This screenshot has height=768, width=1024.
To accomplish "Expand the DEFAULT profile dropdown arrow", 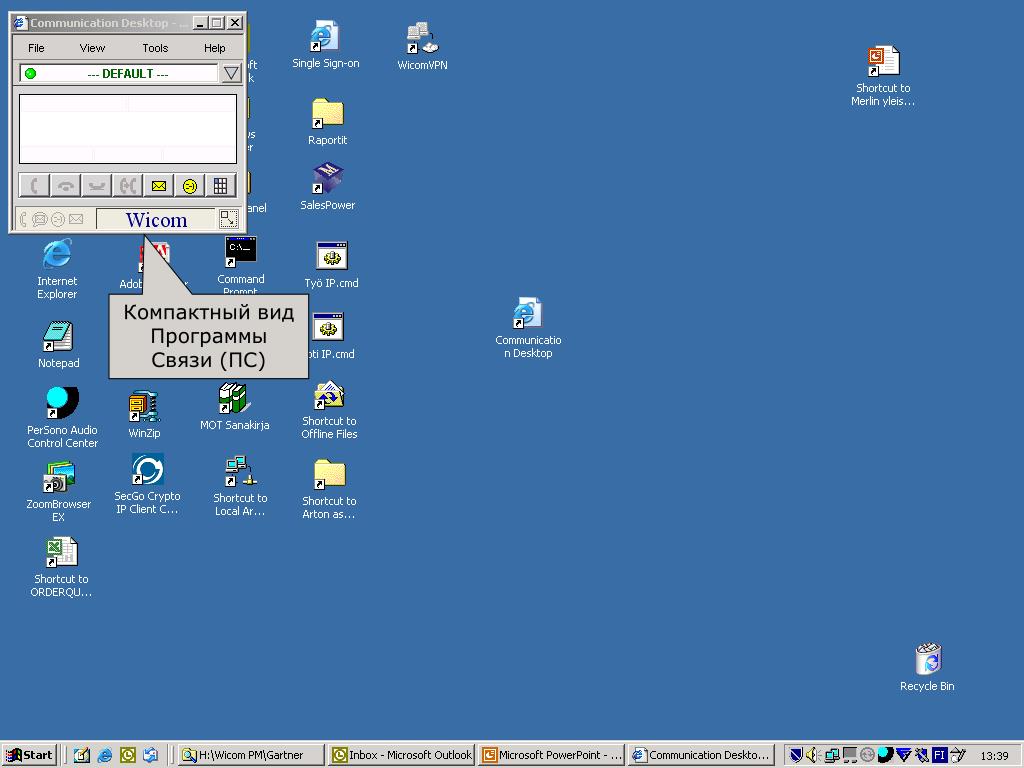I will pos(231,73).
